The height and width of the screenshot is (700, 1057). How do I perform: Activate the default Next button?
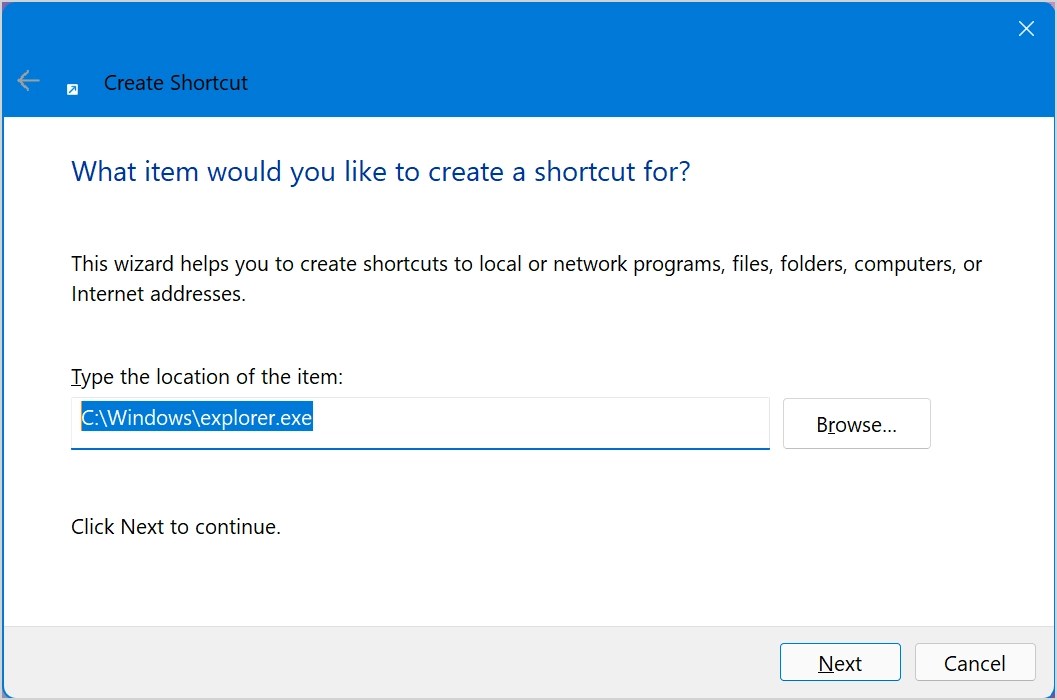840,663
